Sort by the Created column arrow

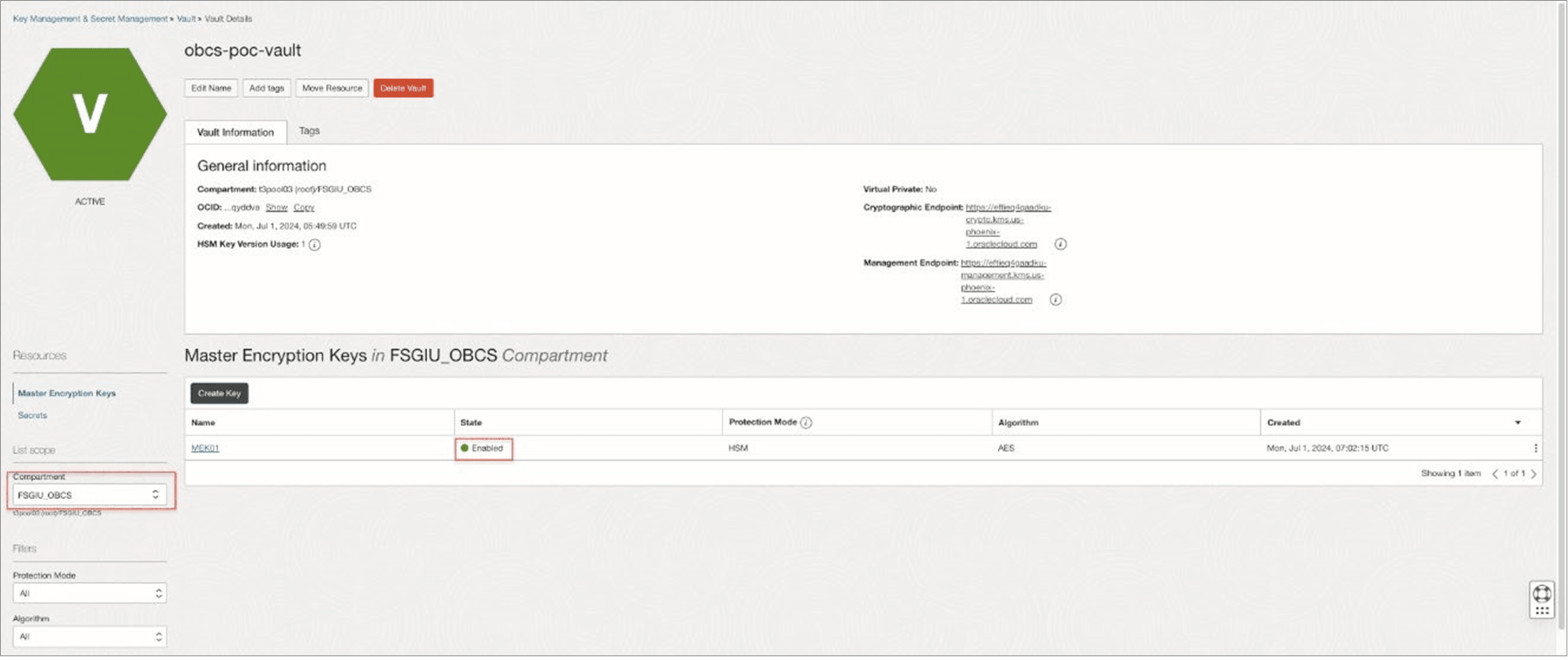(x=1517, y=423)
